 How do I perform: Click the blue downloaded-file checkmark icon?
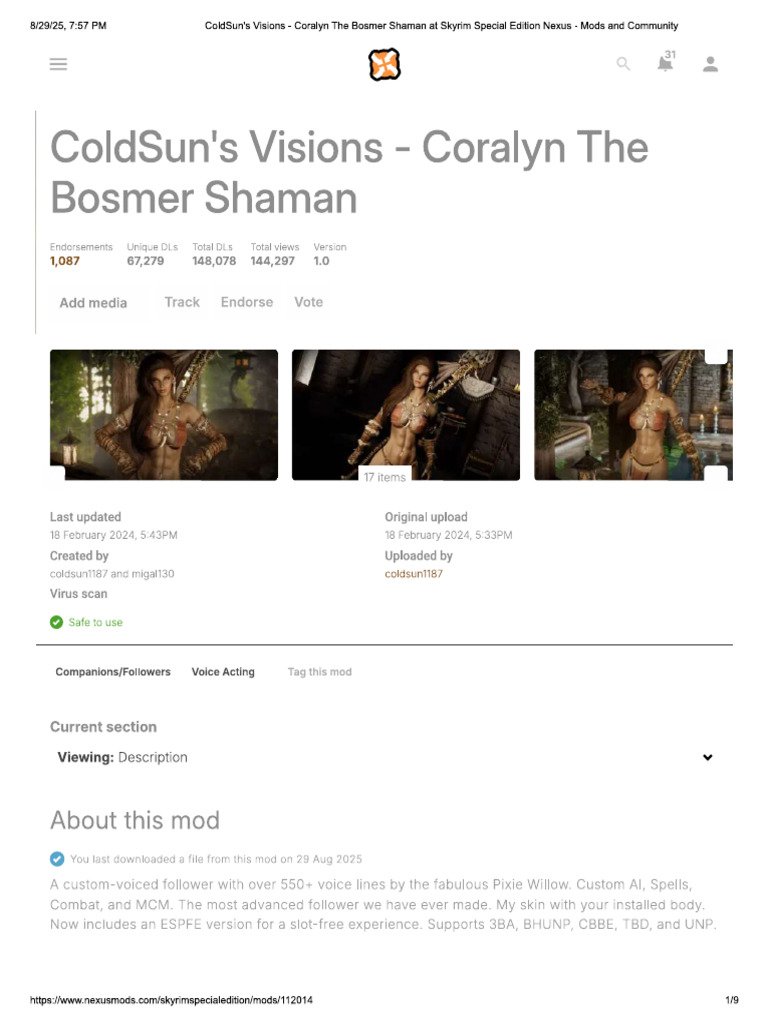(57, 859)
